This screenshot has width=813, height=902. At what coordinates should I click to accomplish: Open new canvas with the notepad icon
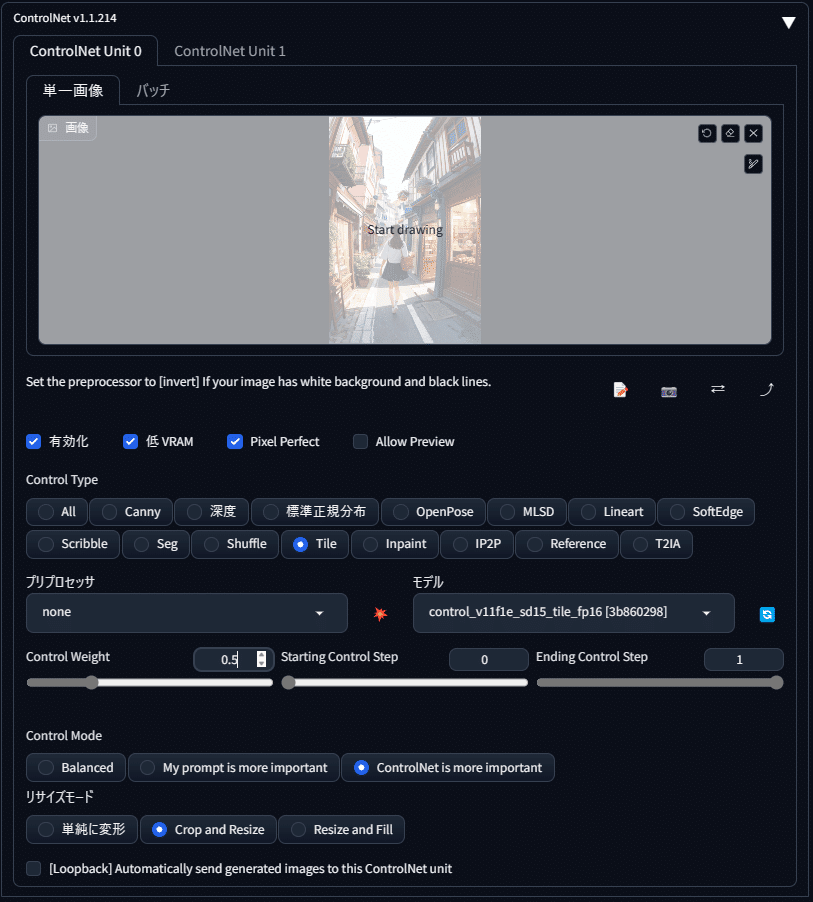point(620,390)
